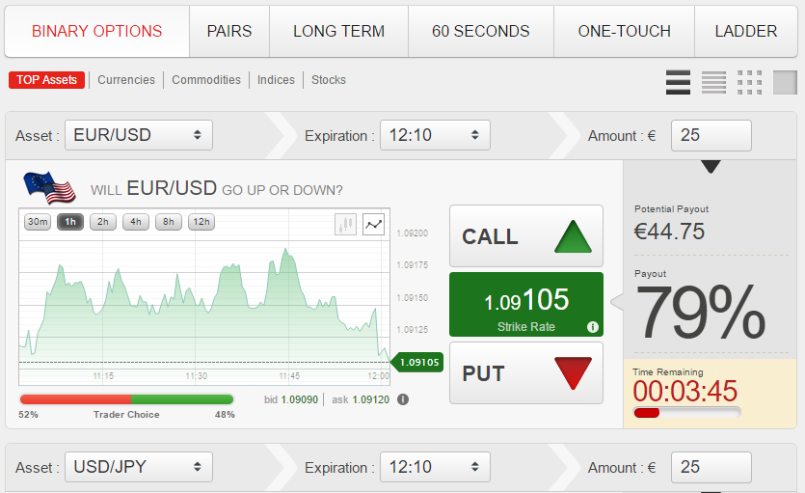
Task: Click the bid/ask info icon
Action: tap(403, 400)
